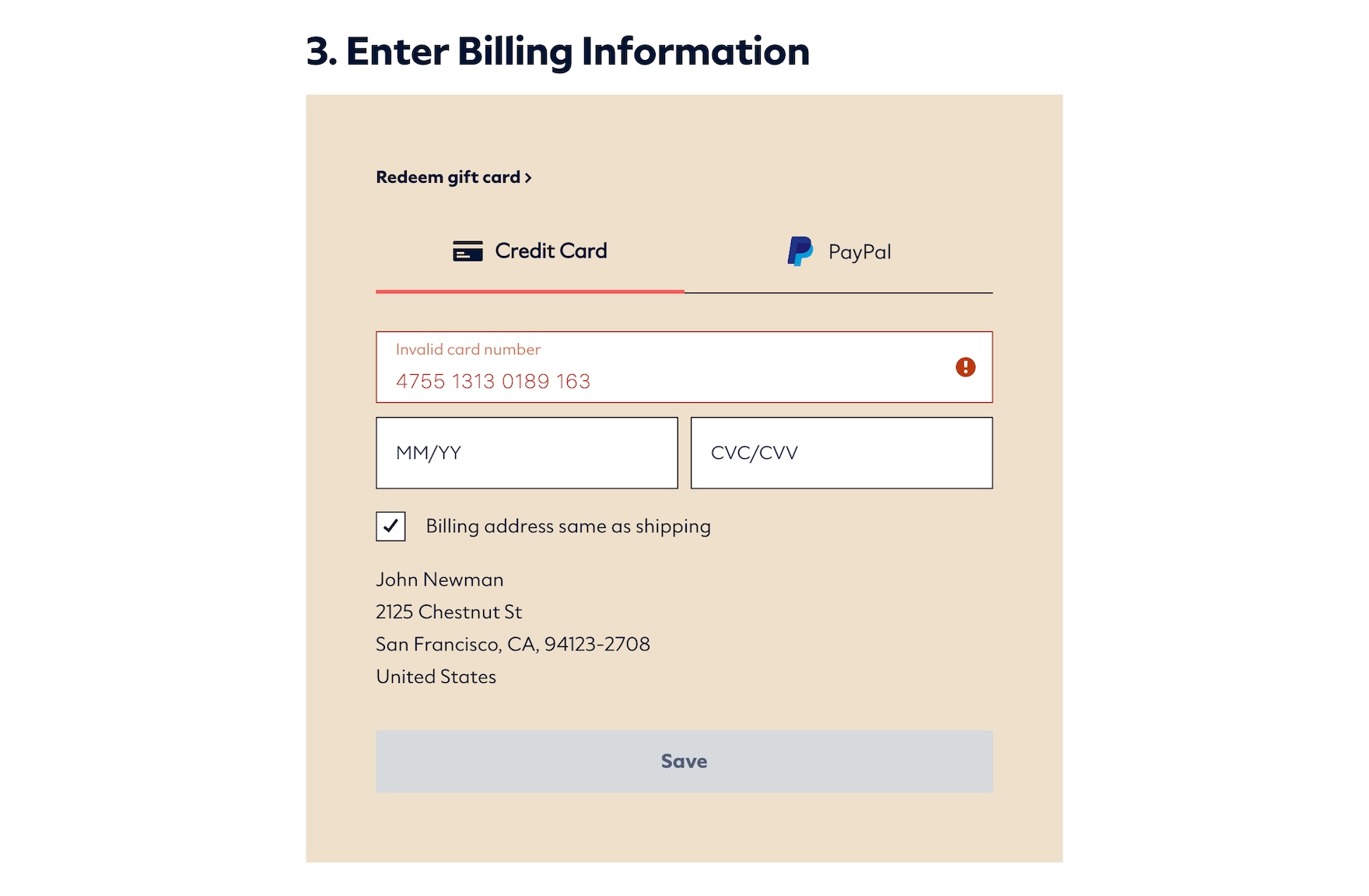This screenshot has width=1369, height=896.
Task: Click the United States country line
Action: [436, 677]
